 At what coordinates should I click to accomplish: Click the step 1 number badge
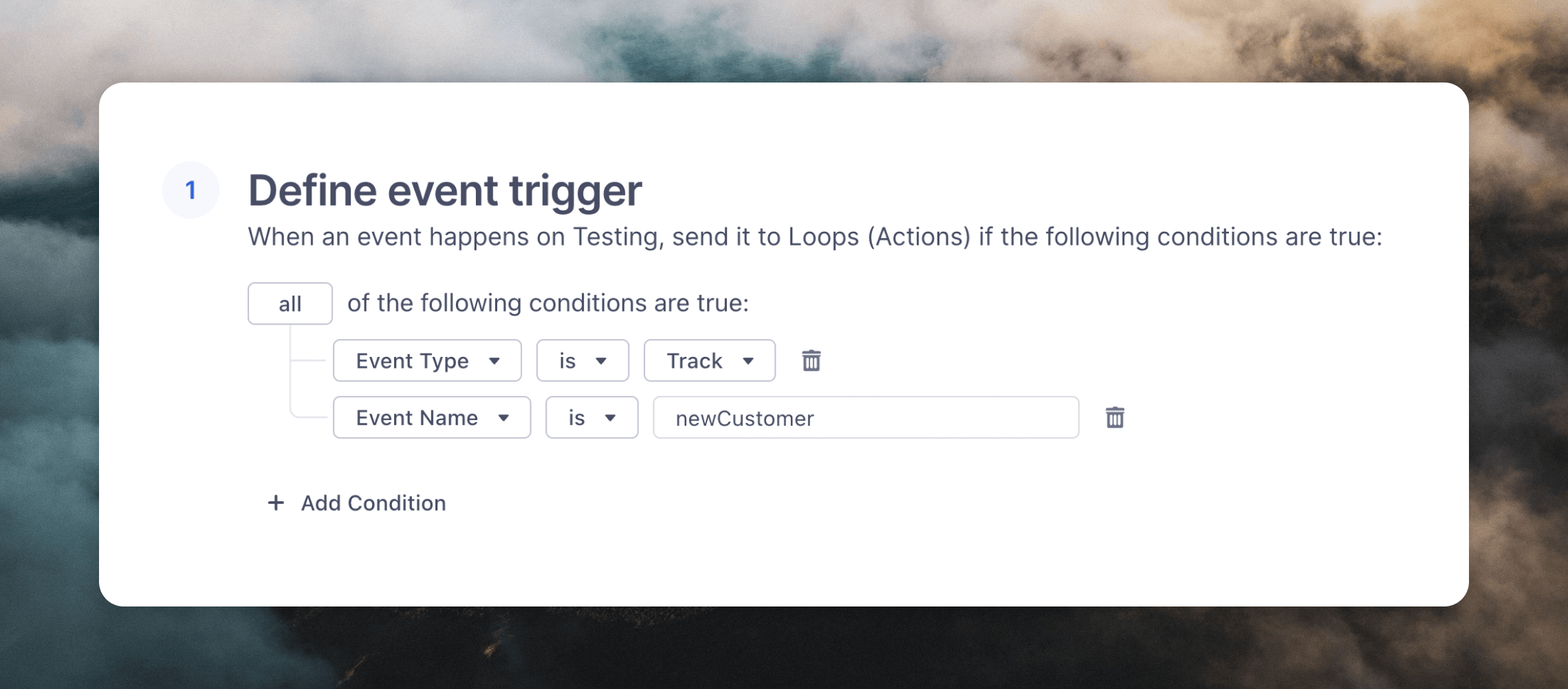point(190,190)
